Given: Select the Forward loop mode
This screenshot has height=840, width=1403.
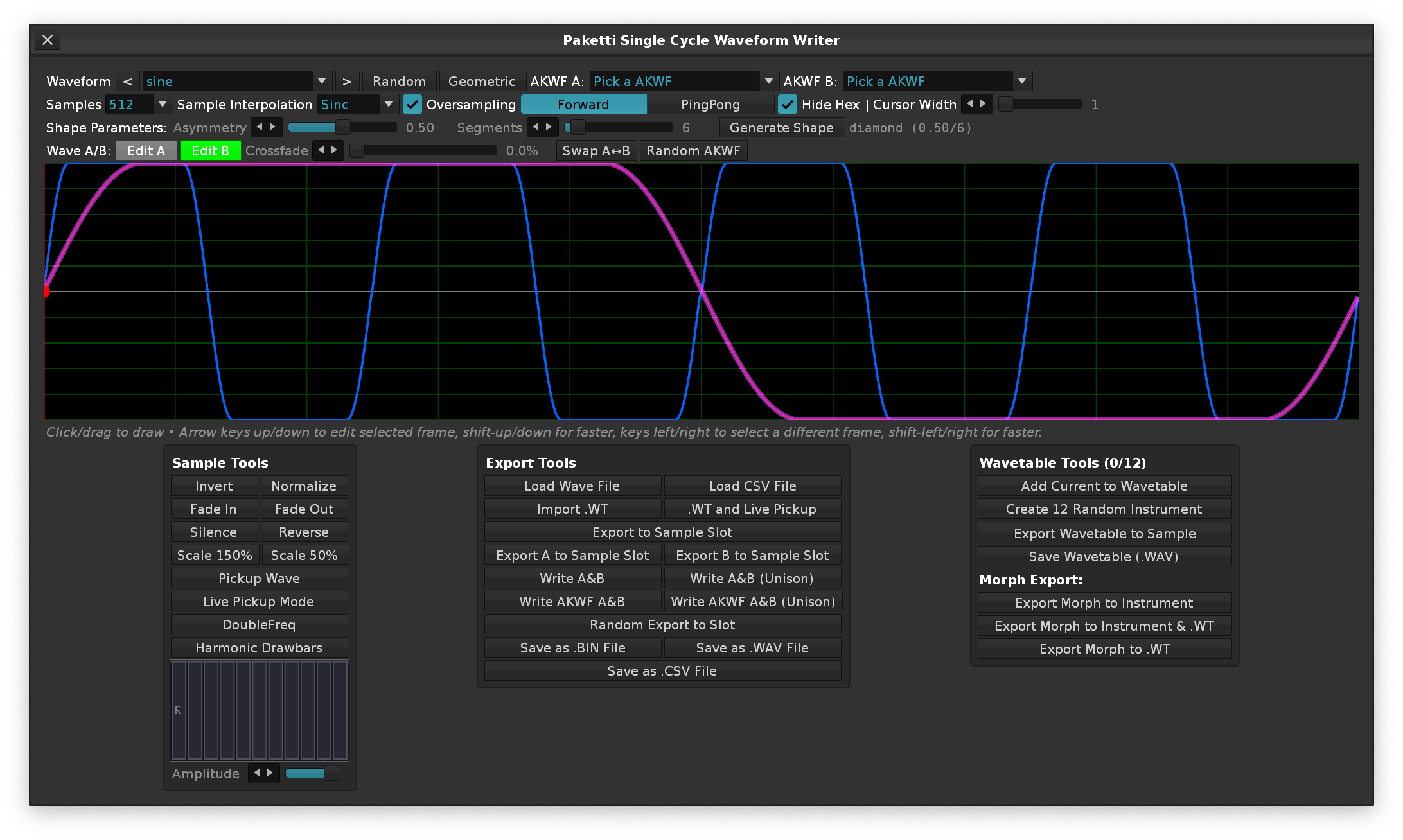Looking at the screenshot, I should [x=583, y=104].
